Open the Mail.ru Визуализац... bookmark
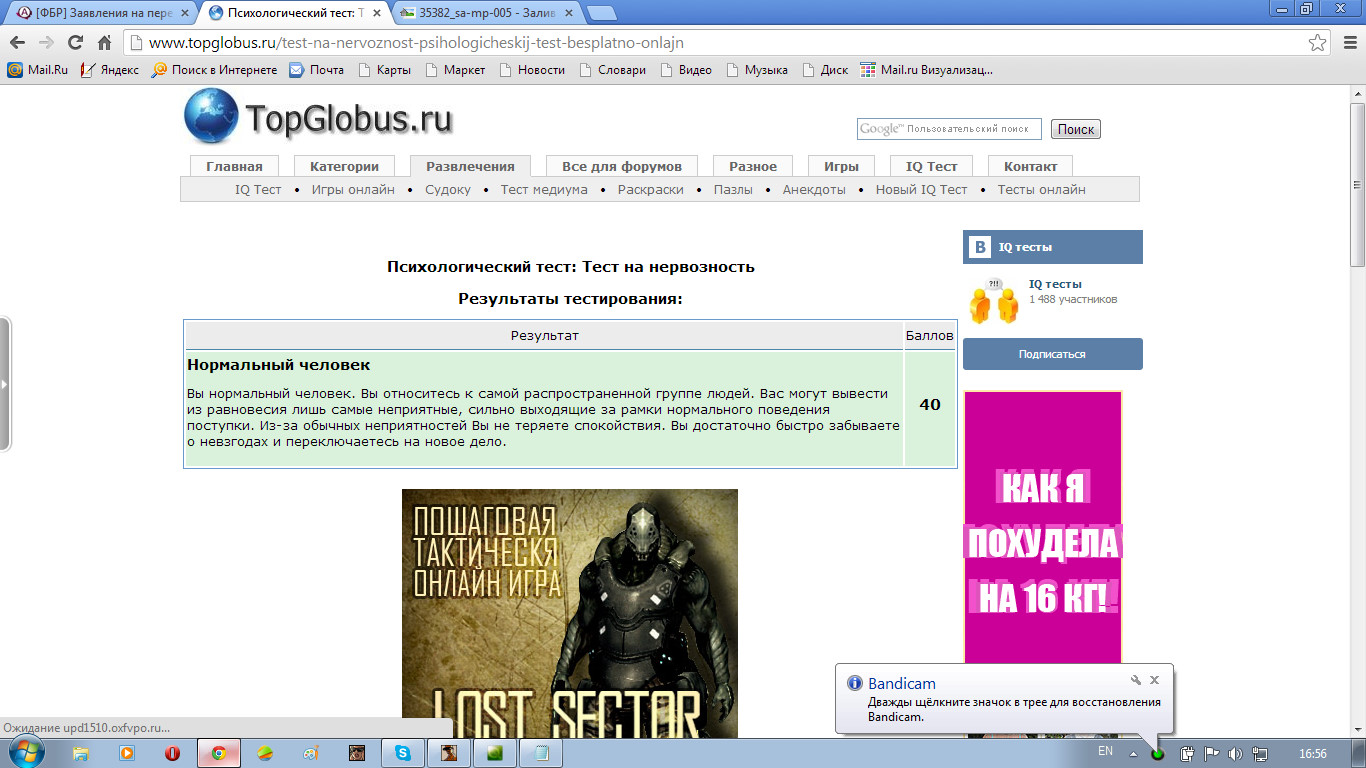Image resolution: width=1366 pixels, height=768 pixels. (926, 70)
